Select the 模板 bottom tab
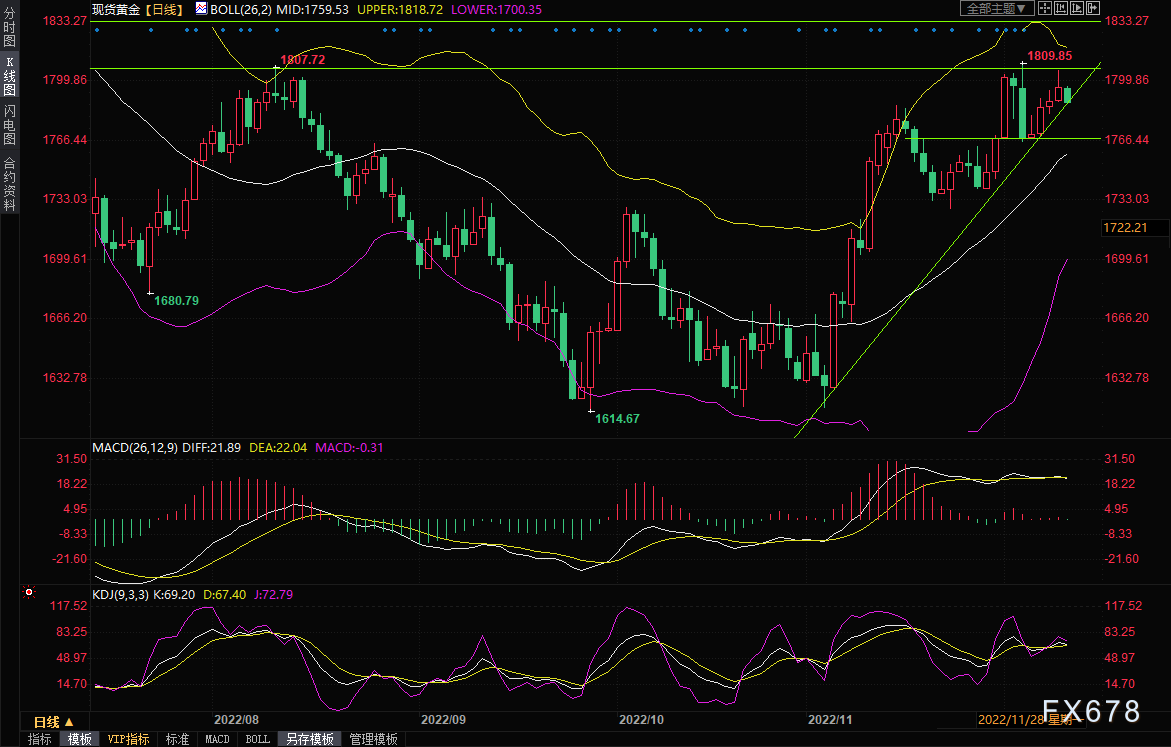Viewport: 1171px width, 747px height. [x=80, y=739]
